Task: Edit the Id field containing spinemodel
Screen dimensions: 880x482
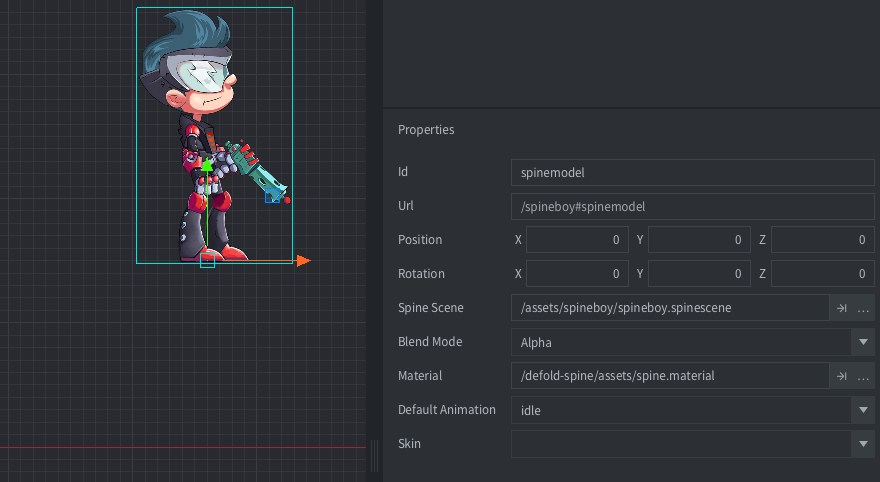Action: pos(693,172)
